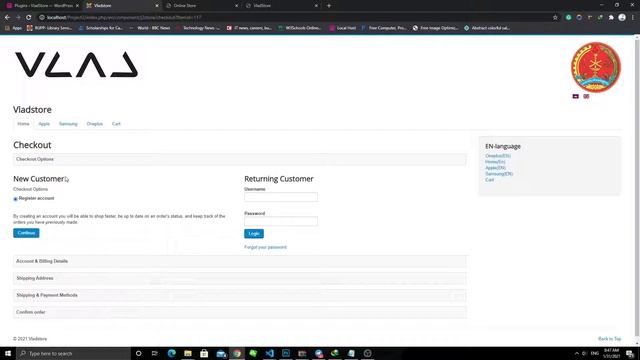This screenshot has width=640, height=360.
Task: Launch Microsoft Edge from taskbar
Action: point(171,353)
